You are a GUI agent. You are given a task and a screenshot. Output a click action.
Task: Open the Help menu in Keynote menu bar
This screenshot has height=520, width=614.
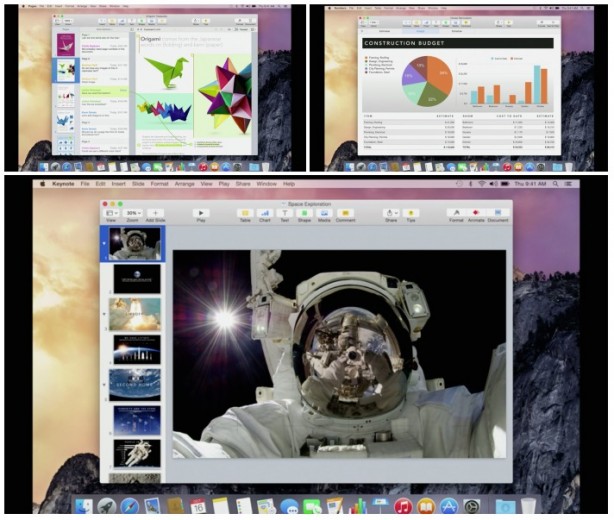tap(289, 184)
